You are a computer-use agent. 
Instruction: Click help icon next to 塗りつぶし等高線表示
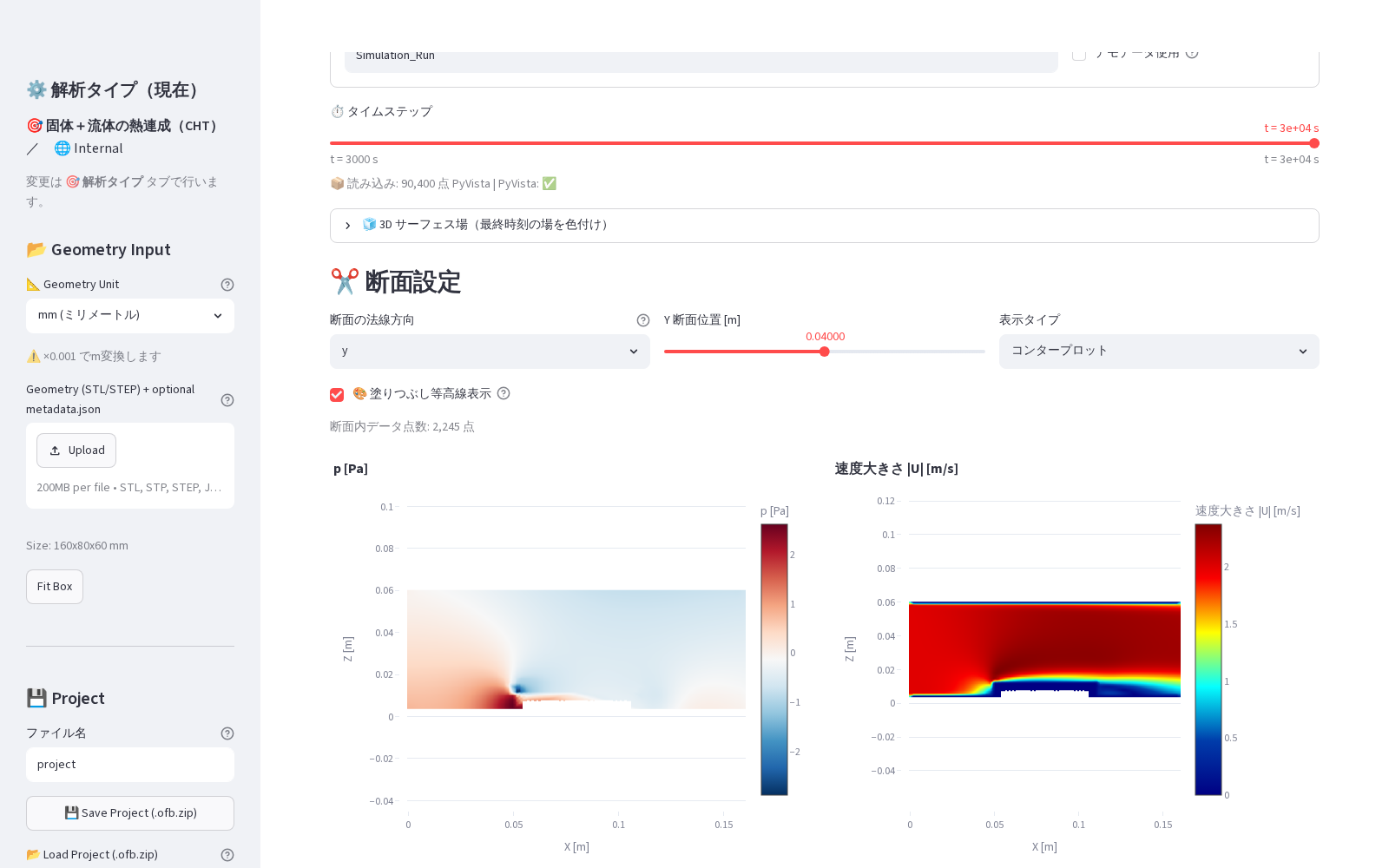pyautogui.click(x=504, y=393)
